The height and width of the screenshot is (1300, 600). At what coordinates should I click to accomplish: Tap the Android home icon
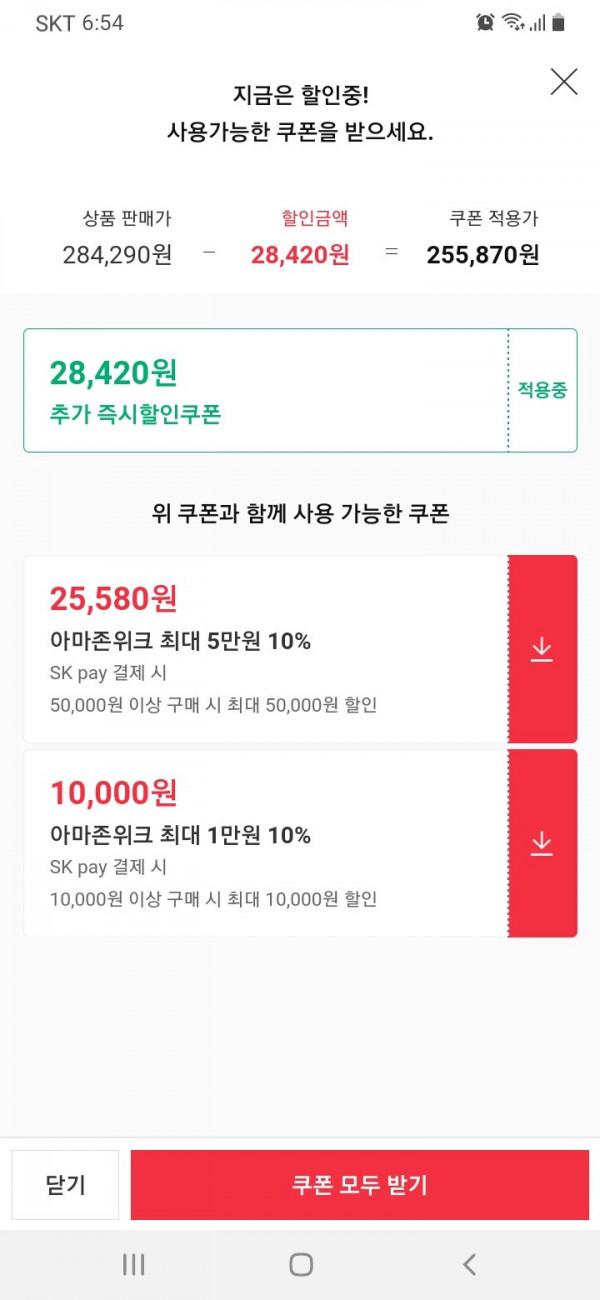301,1264
